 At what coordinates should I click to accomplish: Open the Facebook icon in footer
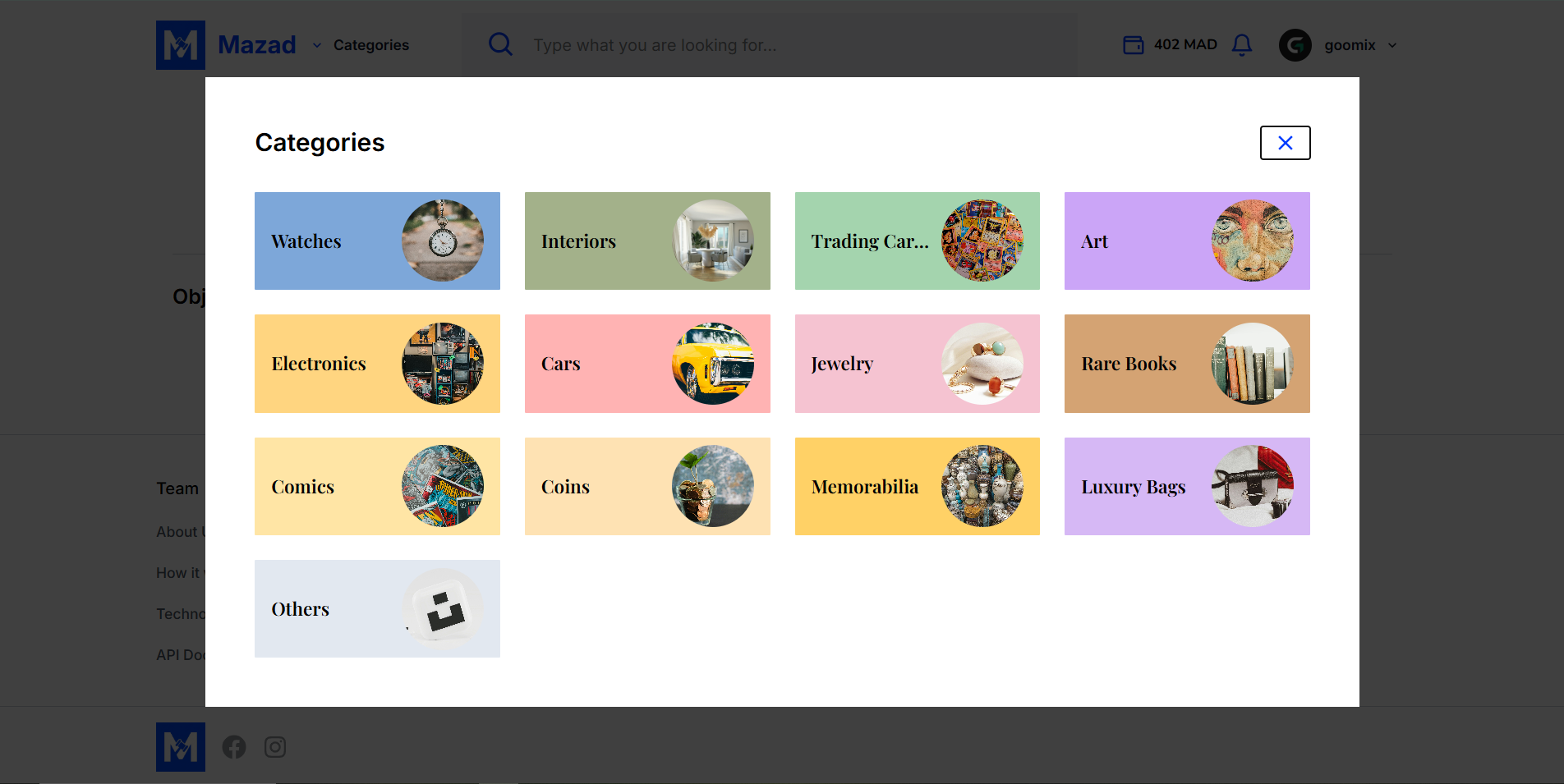(x=234, y=747)
